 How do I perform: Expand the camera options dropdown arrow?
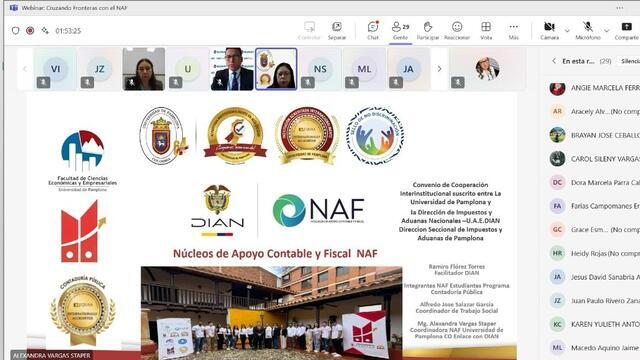click(567, 31)
